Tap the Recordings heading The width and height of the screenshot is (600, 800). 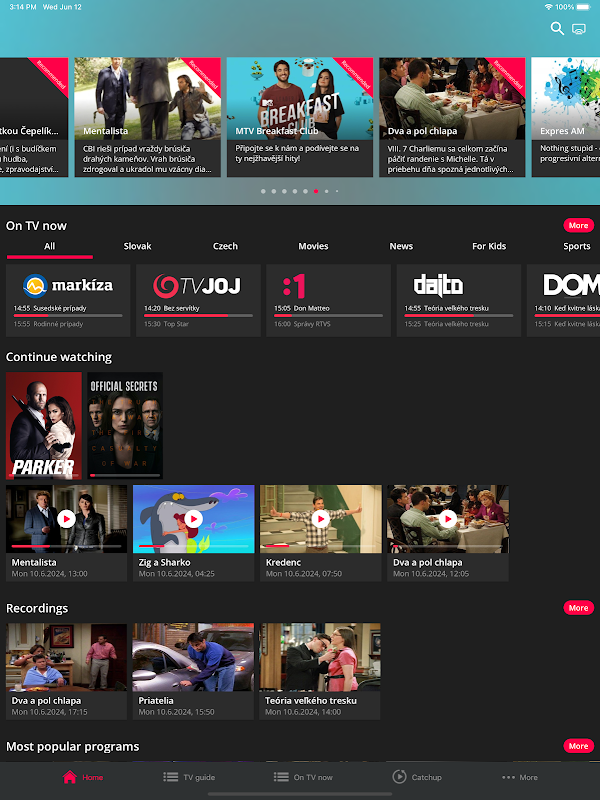[37, 608]
